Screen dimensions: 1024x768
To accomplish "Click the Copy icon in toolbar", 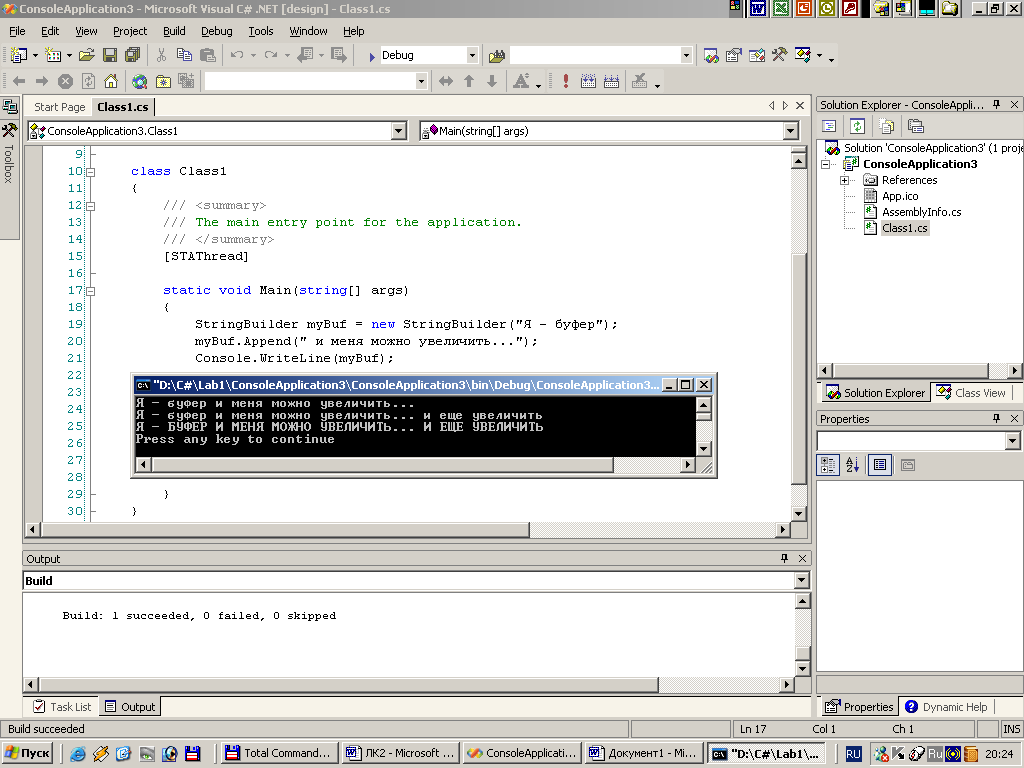I will pos(184,56).
